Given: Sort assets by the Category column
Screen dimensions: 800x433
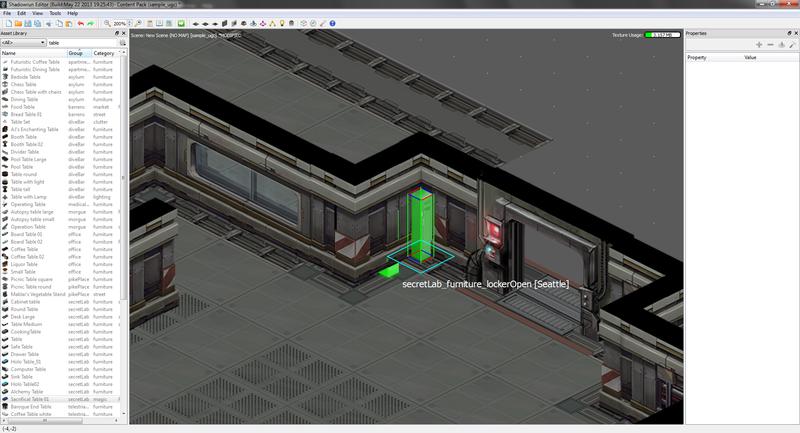Looking at the screenshot, I should tap(106, 53).
